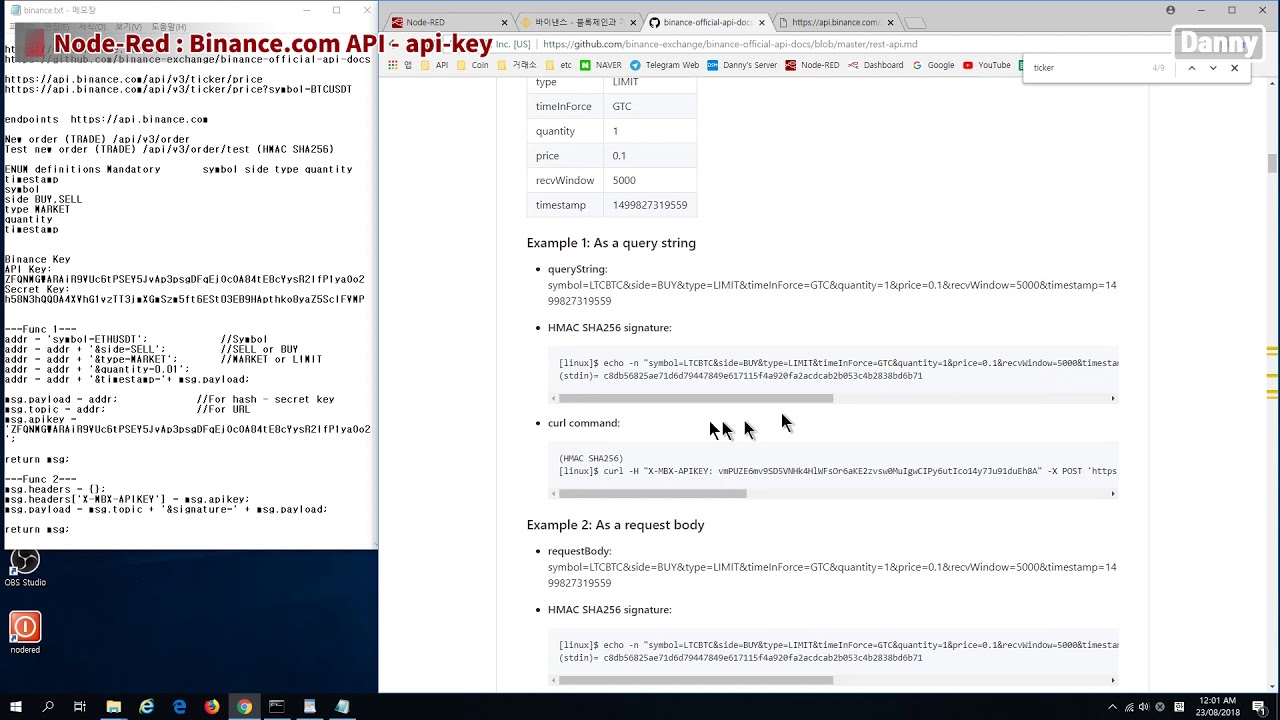The height and width of the screenshot is (720, 1280).
Task: Open the Node-RED bookmark
Action: click(x=812, y=65)
